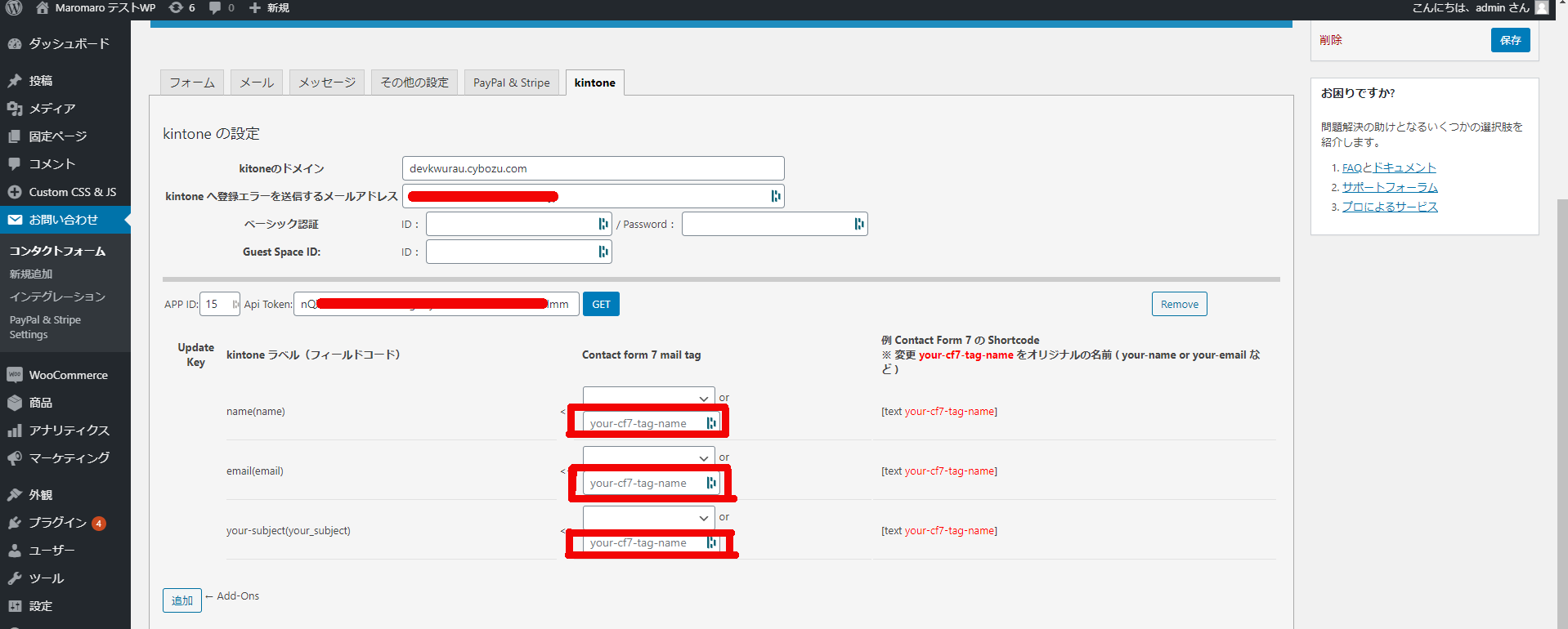The image size is (1568, 629).
Task: Click the 追加 add button
Action: point(181,600)
